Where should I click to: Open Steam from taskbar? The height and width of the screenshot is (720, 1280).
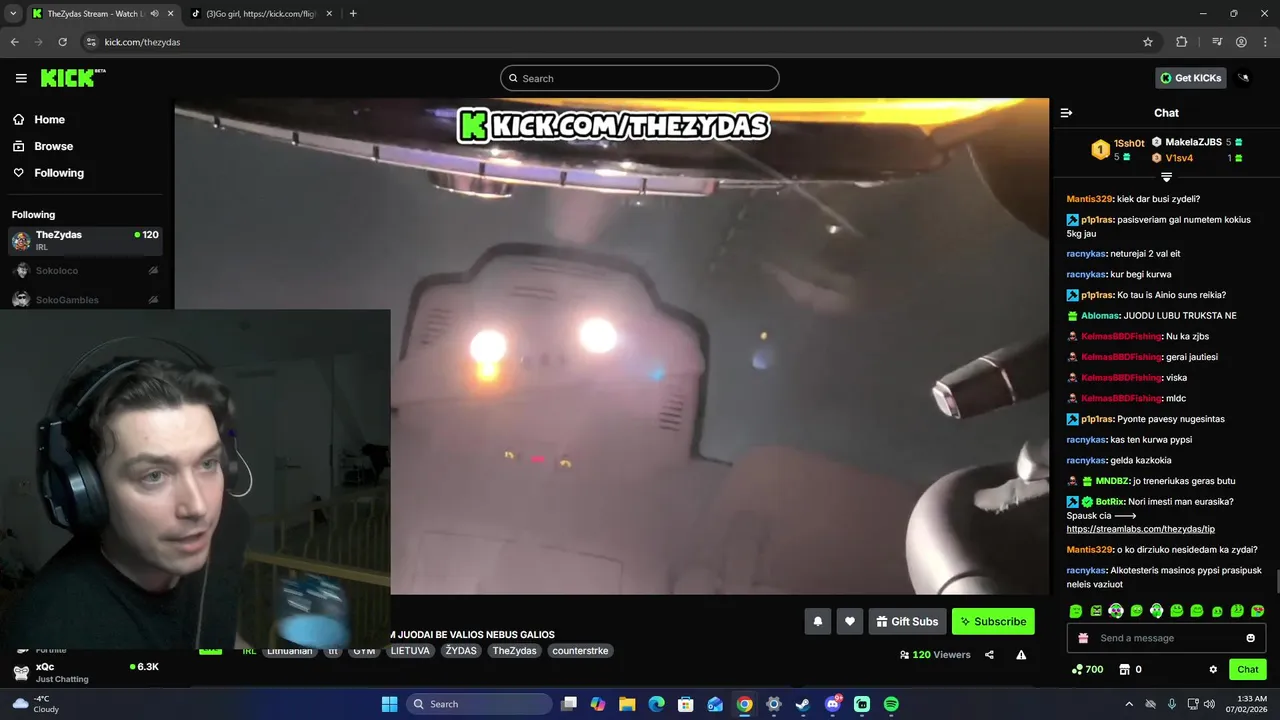coord(802,704)
